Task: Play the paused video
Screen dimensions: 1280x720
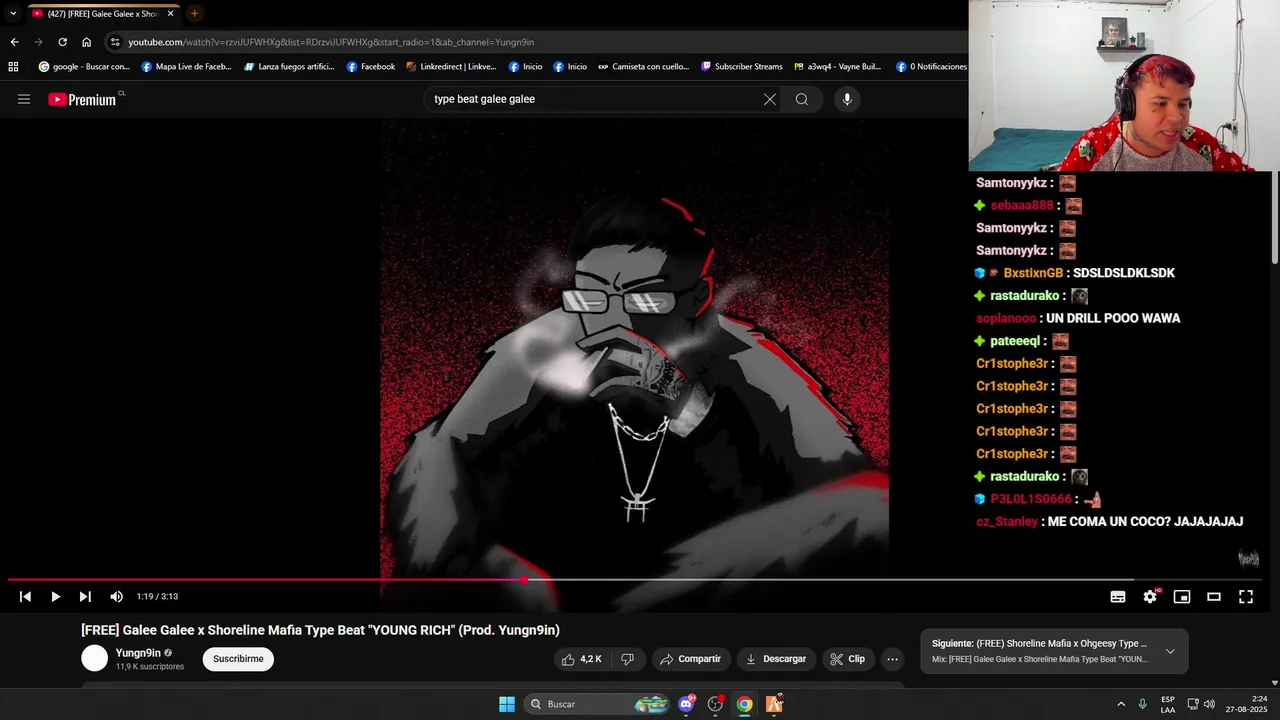Action: (x=55, y=597)
